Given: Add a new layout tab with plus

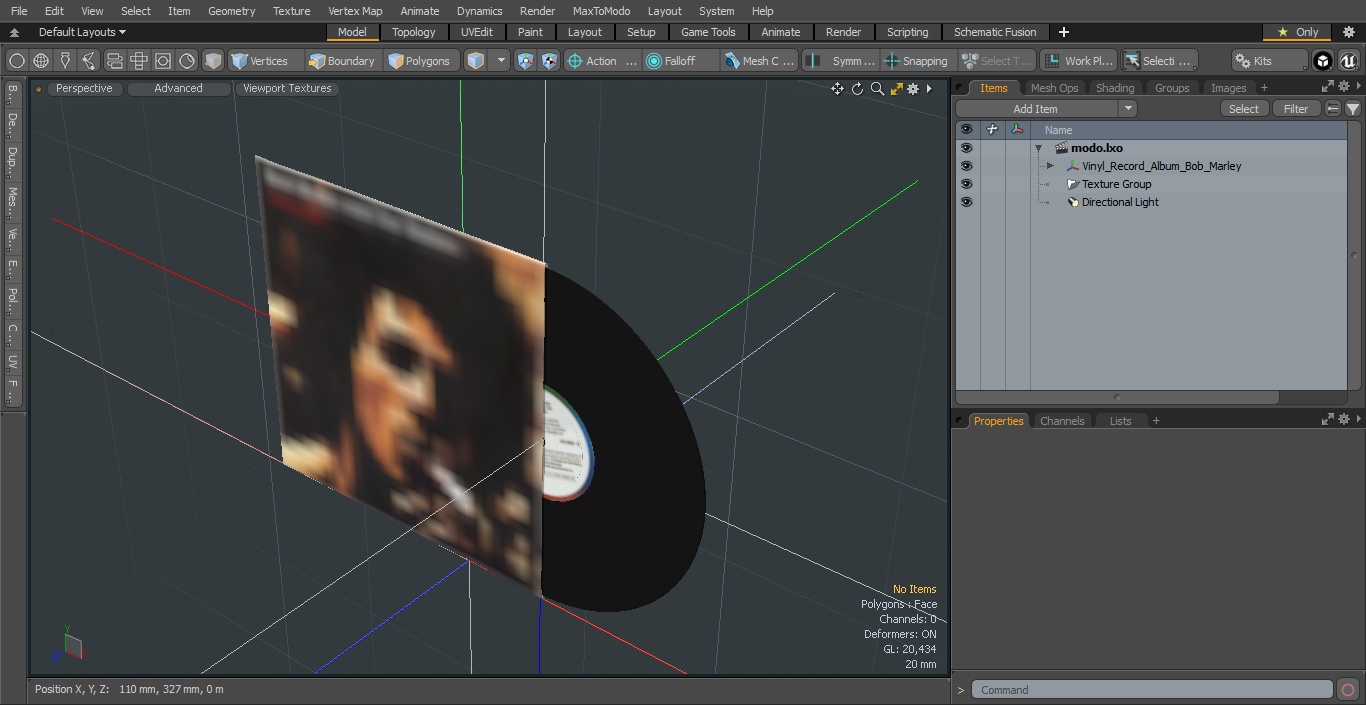Looking at the screenshot, I should [1064, 32].
